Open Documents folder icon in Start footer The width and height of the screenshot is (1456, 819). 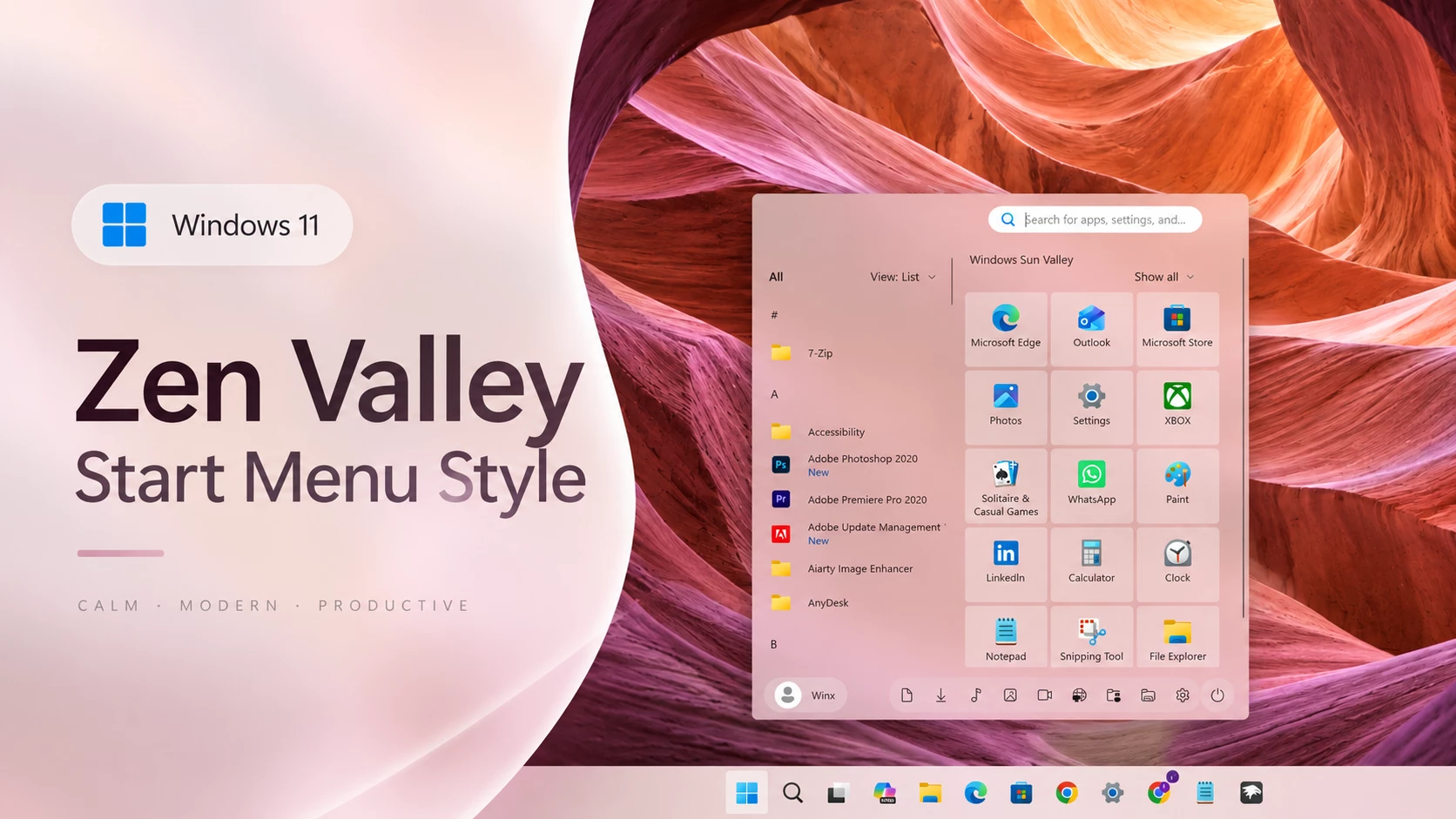coord(907,695)
